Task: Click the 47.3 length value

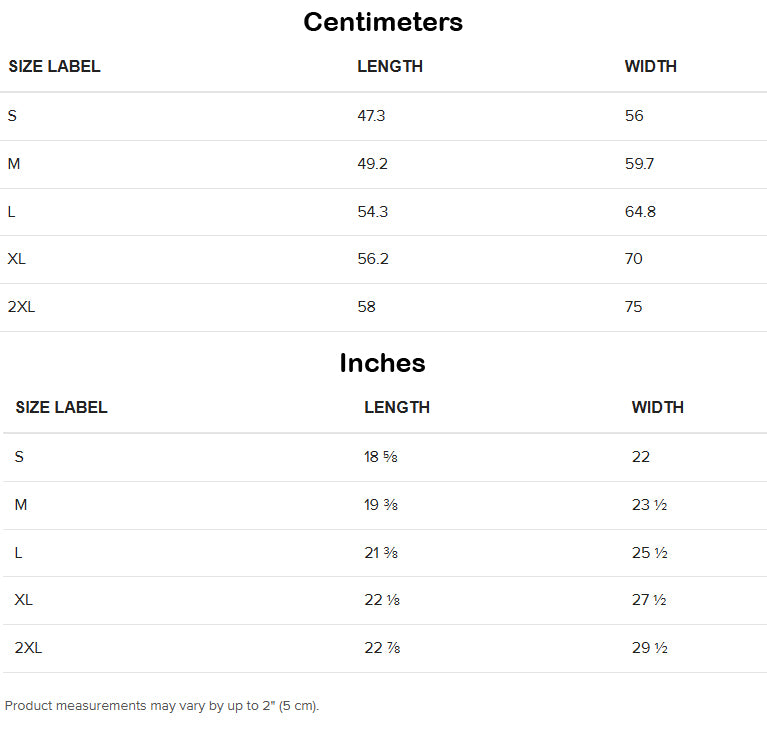Action: tap(371, 116)
